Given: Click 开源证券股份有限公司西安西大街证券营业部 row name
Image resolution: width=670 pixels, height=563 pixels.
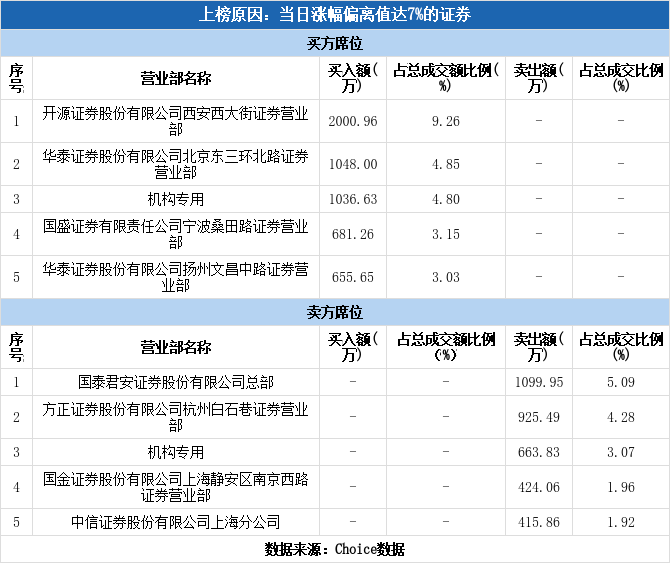Looking at the screenshot, I should click(176, 121).
